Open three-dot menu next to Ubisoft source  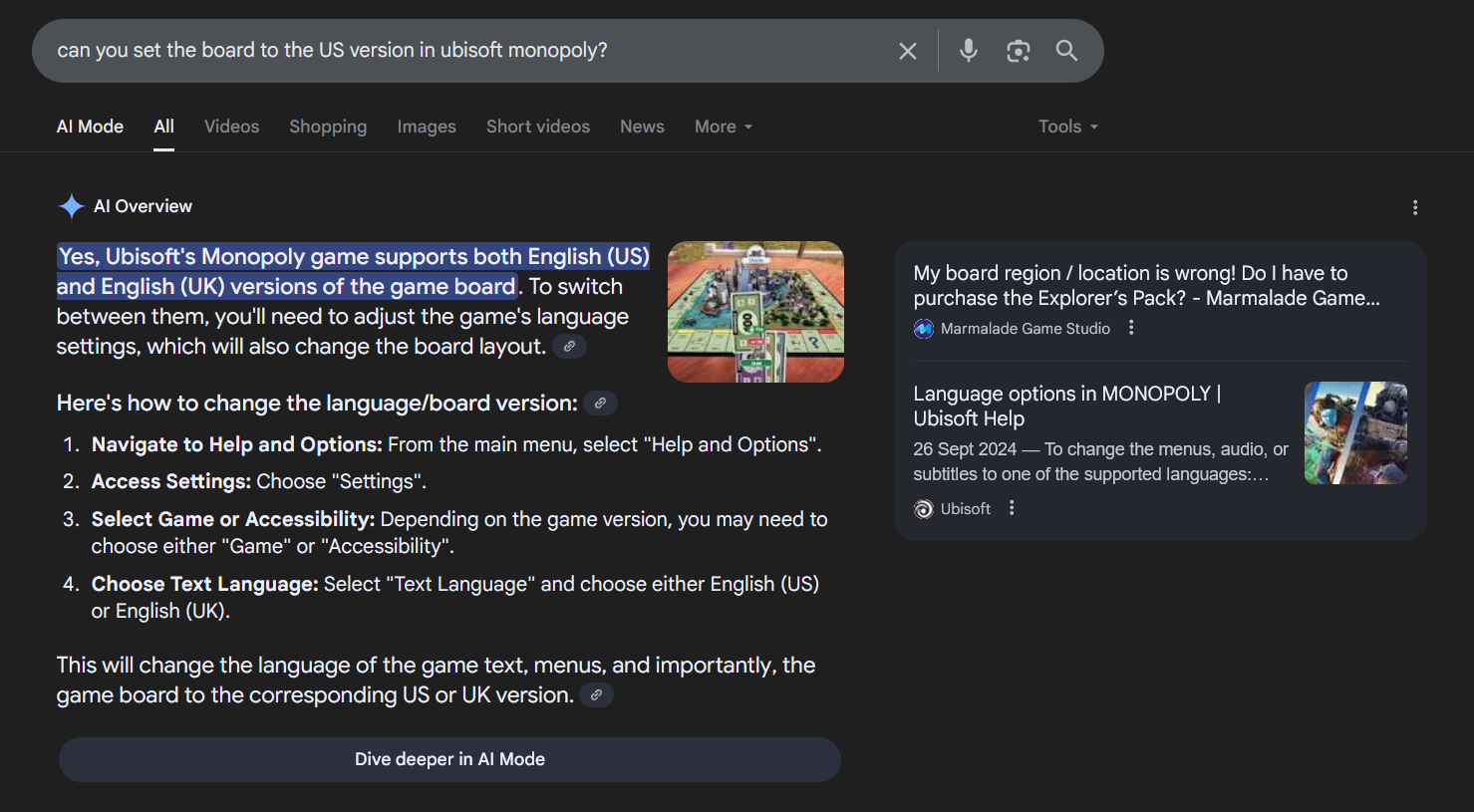click(1012, 508)
